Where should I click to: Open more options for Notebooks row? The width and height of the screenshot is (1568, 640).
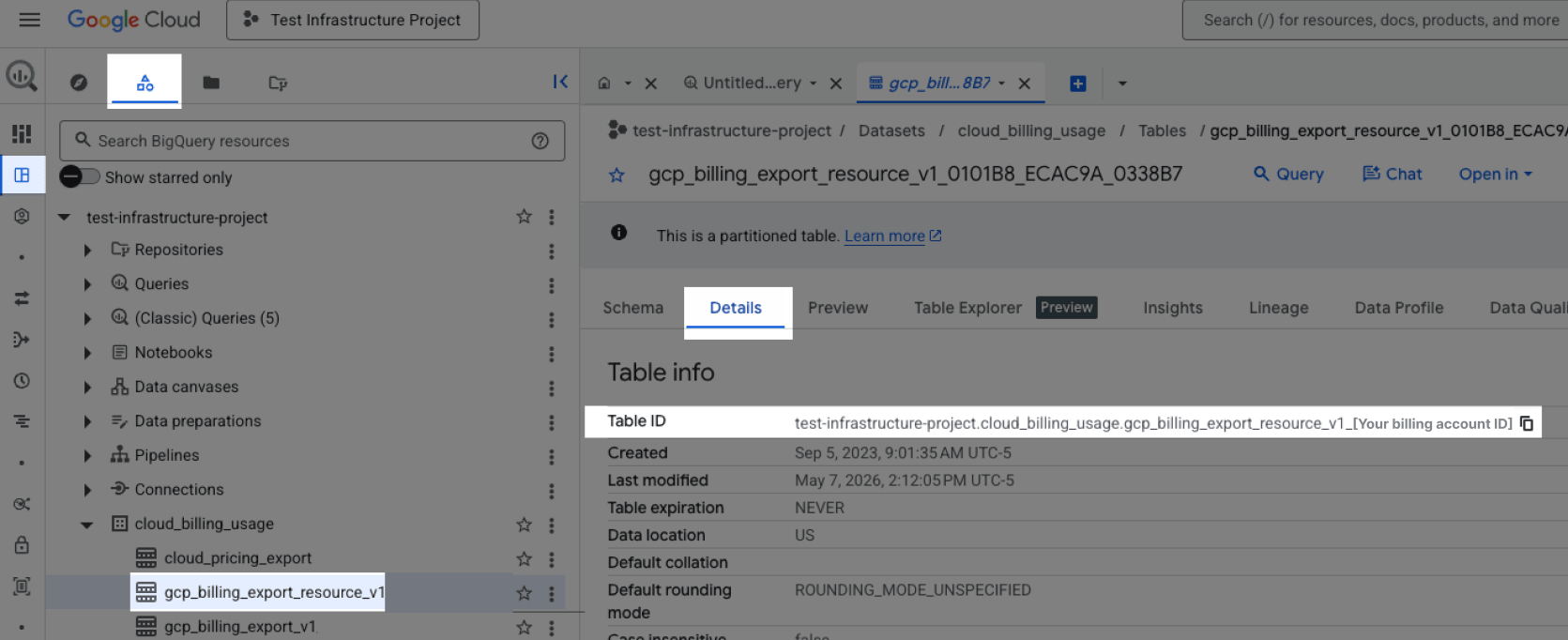[552, 354]
